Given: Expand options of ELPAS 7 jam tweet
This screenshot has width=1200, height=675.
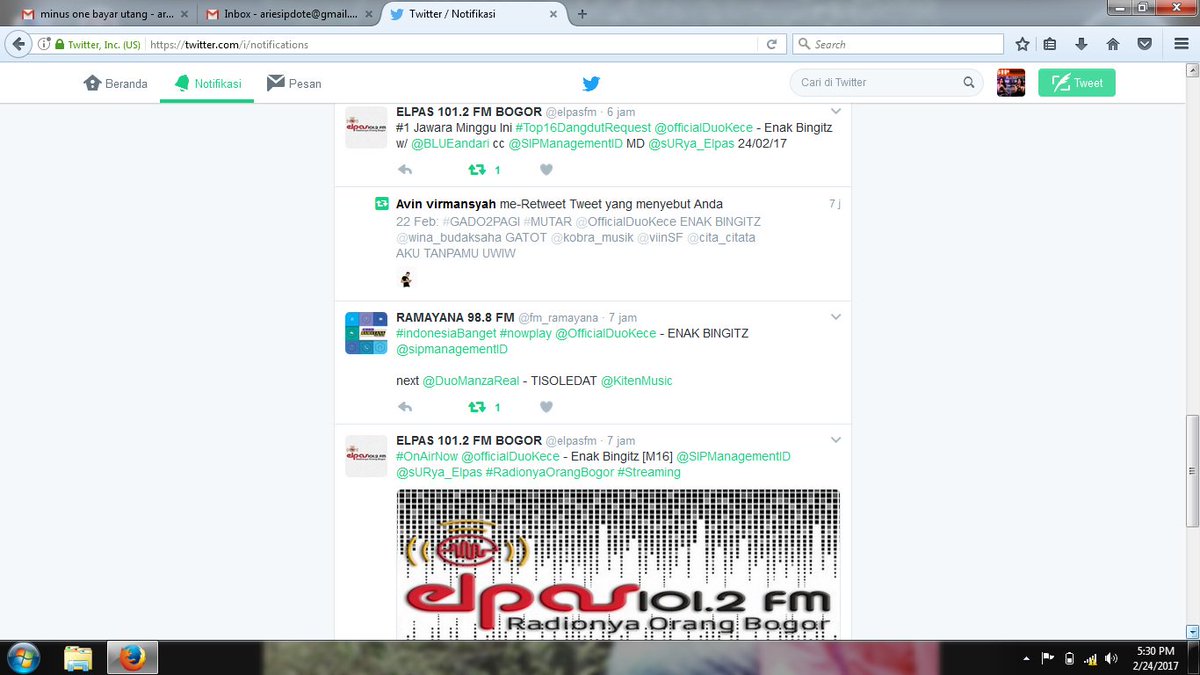Looking at the screenshot, I should [837, 439].
